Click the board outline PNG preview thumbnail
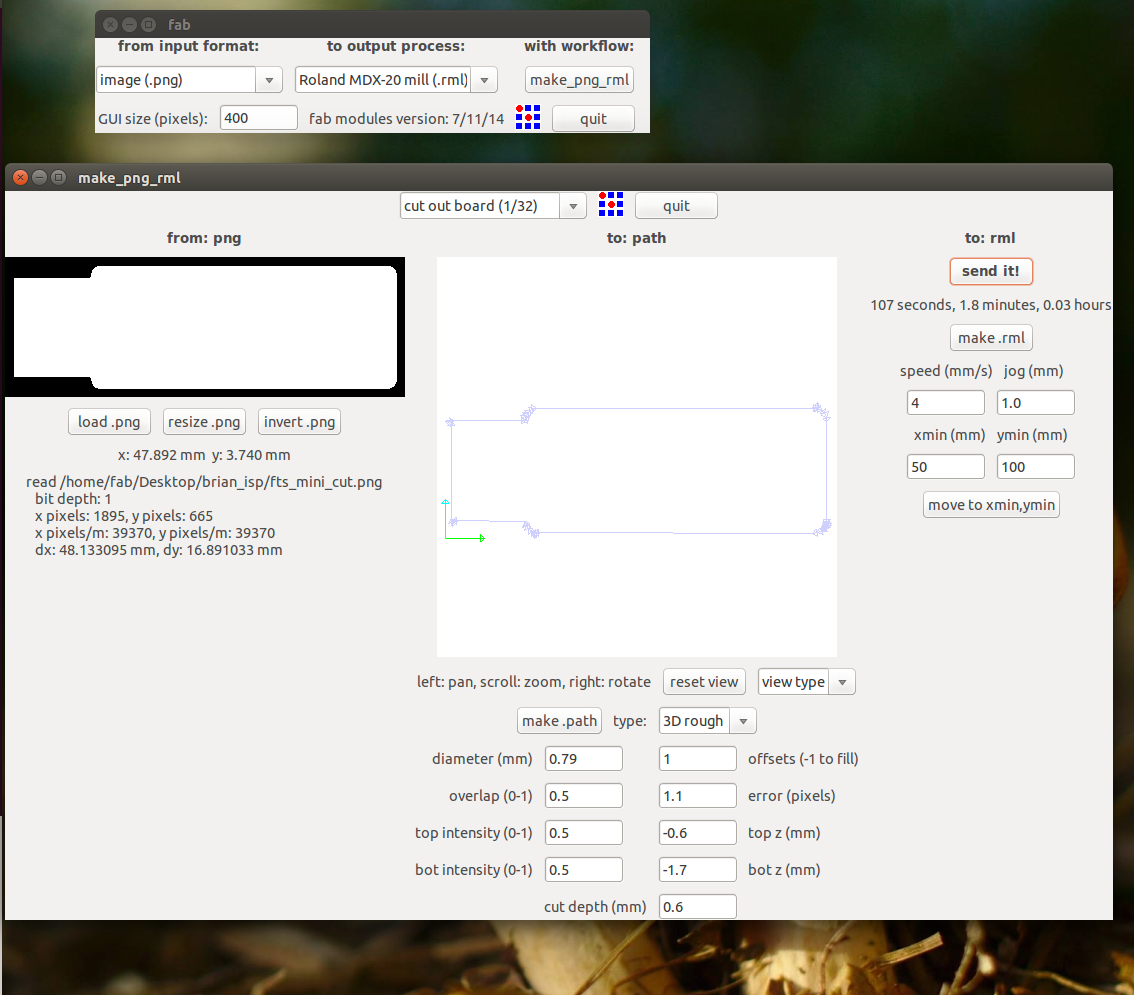The image size is (1134, 995). (x=204, y=328)
